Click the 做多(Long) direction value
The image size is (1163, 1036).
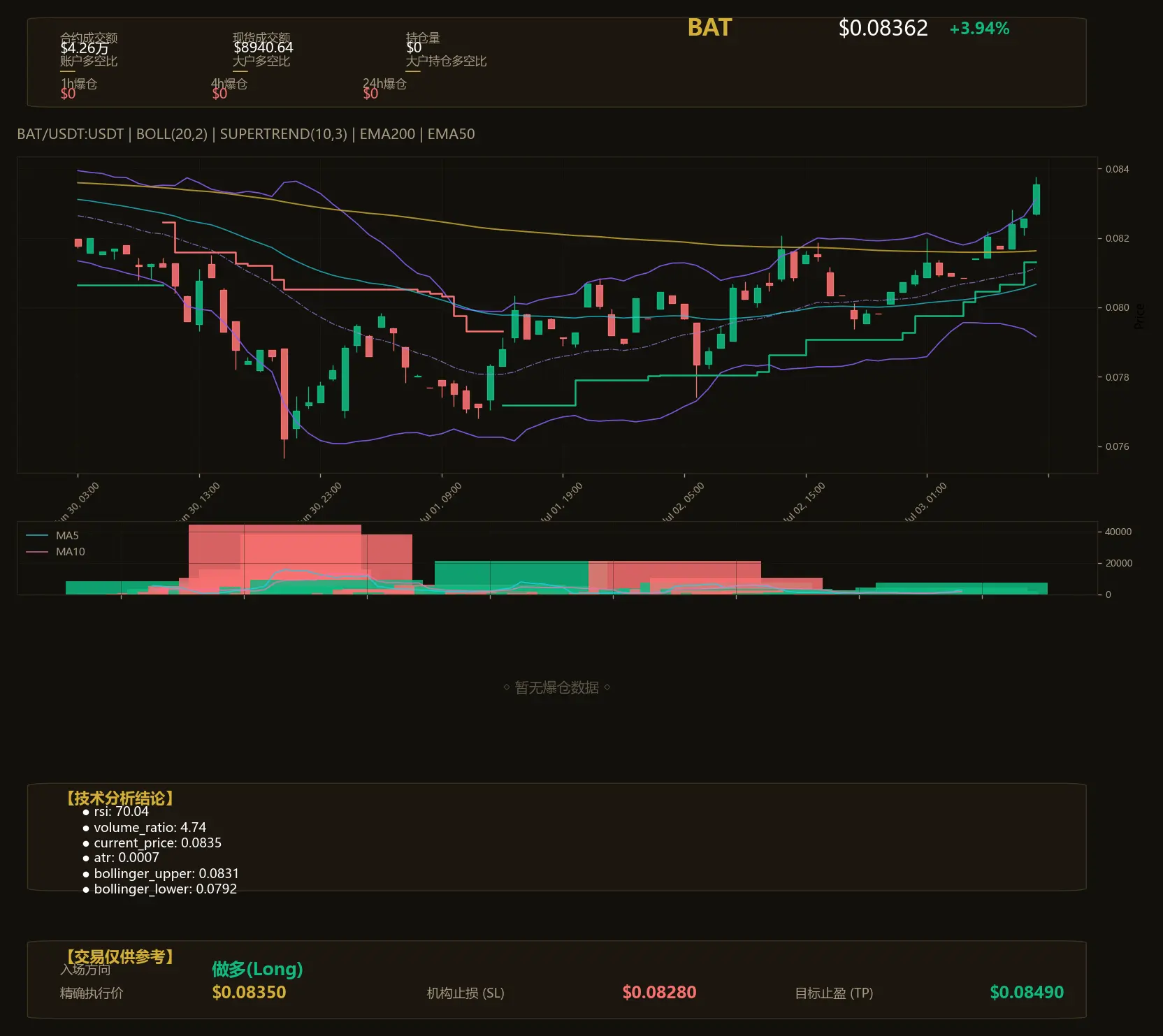tap(257, 969)
